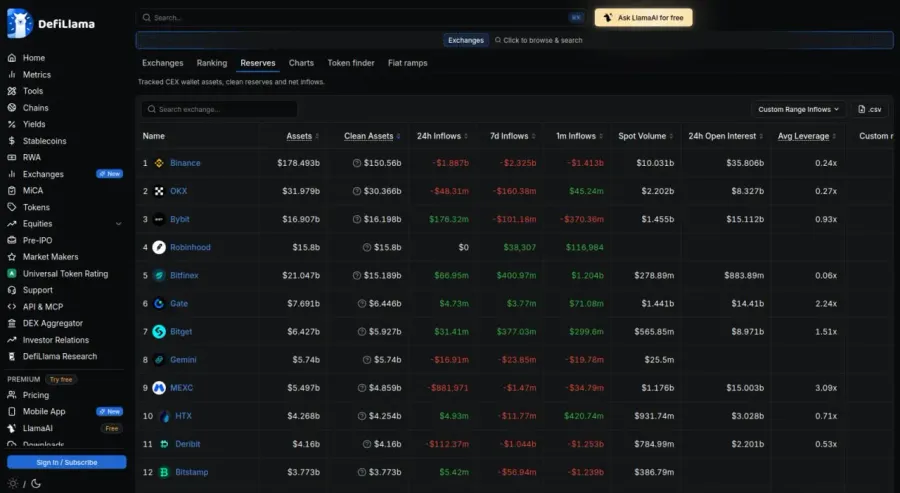Switch to dark theme moon icon
Viewport: 900px width, 493px height.
point(36,483)
